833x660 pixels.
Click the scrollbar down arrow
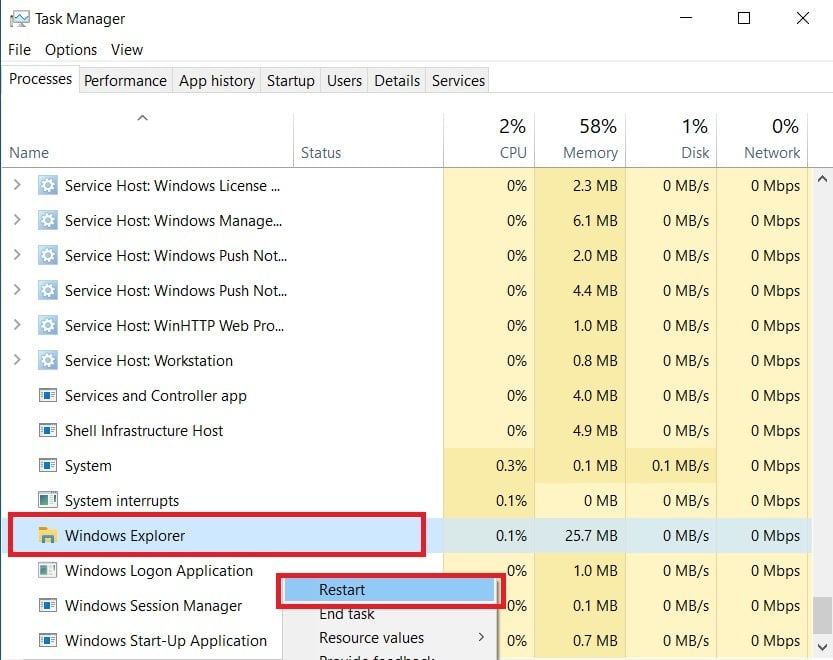[822, 647]
